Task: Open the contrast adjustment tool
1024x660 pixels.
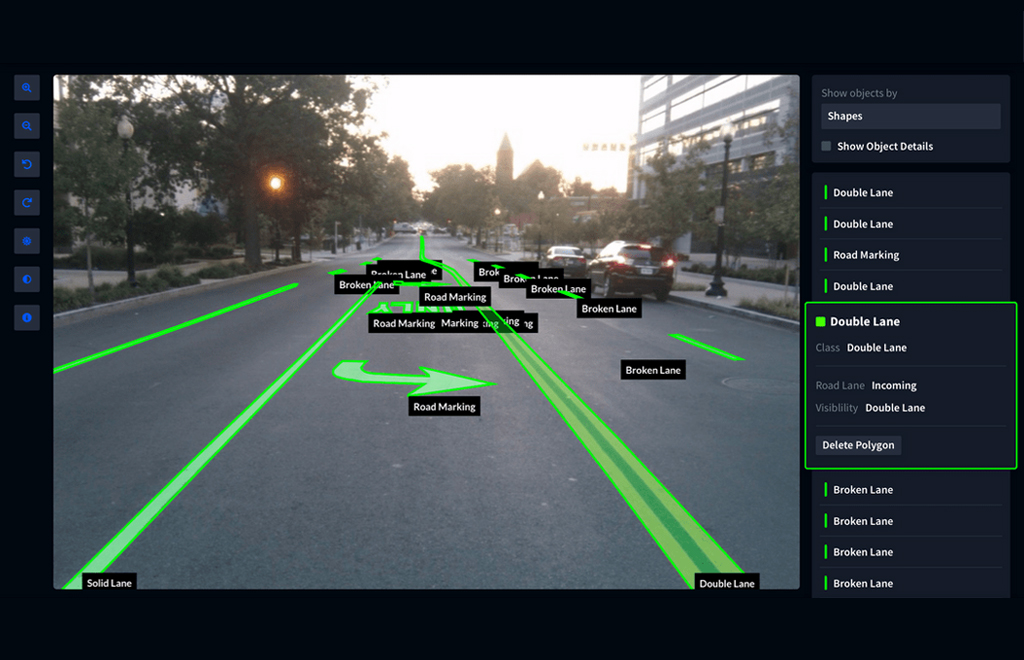Action: [27, 280]
